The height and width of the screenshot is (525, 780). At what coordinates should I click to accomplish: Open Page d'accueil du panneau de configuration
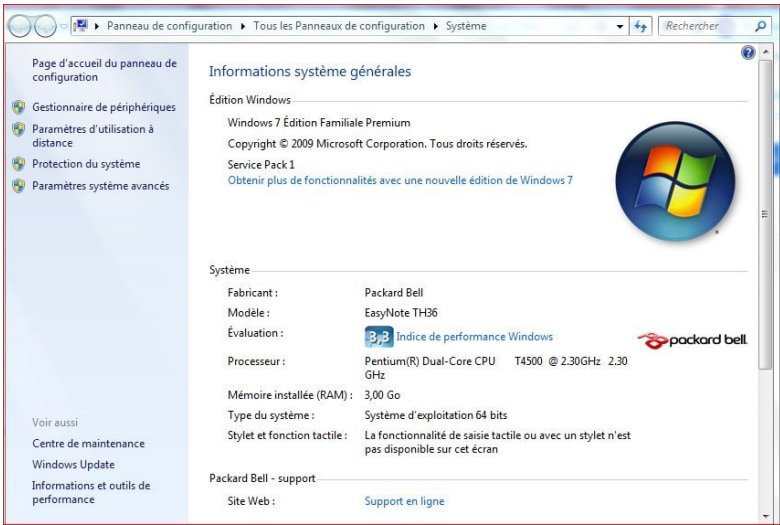pos(104,70)
